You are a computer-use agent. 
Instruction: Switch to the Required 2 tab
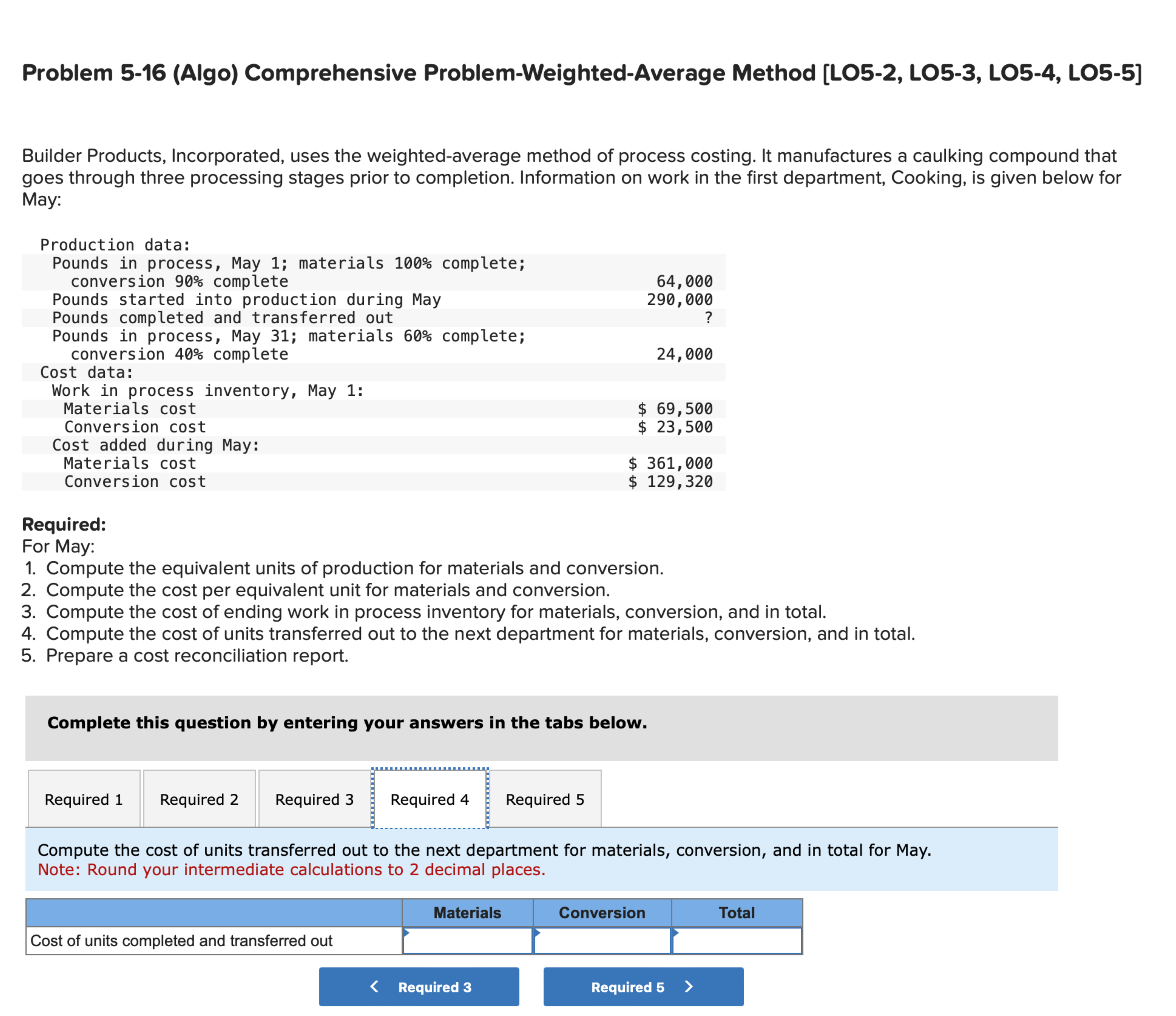tap(199, 799)
